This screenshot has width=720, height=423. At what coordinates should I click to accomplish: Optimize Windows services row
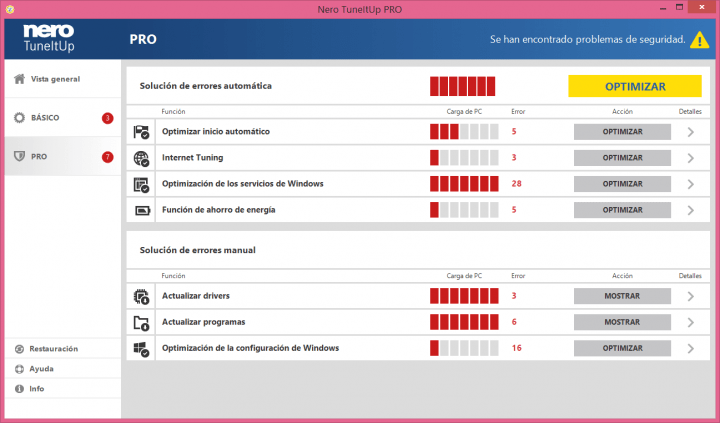pos(622,184)
